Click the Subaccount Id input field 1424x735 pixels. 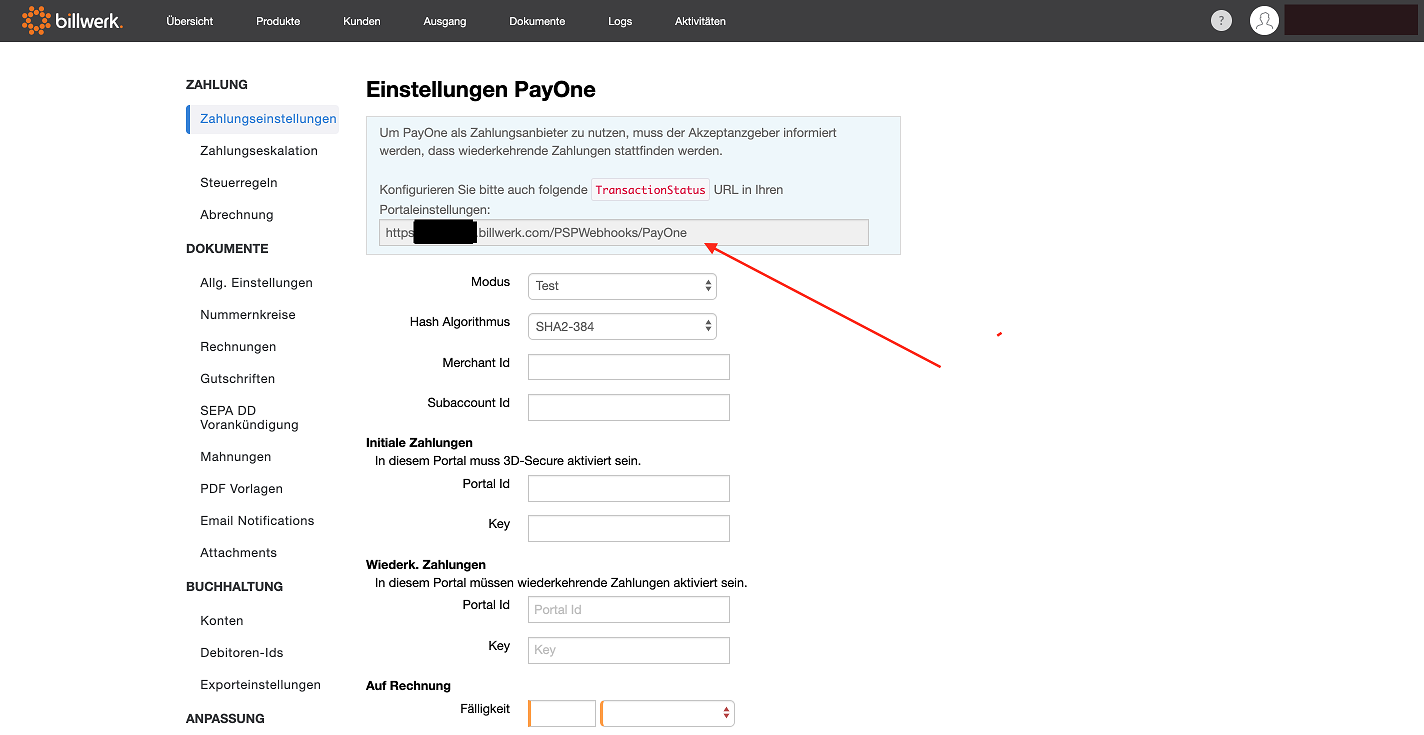tap(629, 407)
